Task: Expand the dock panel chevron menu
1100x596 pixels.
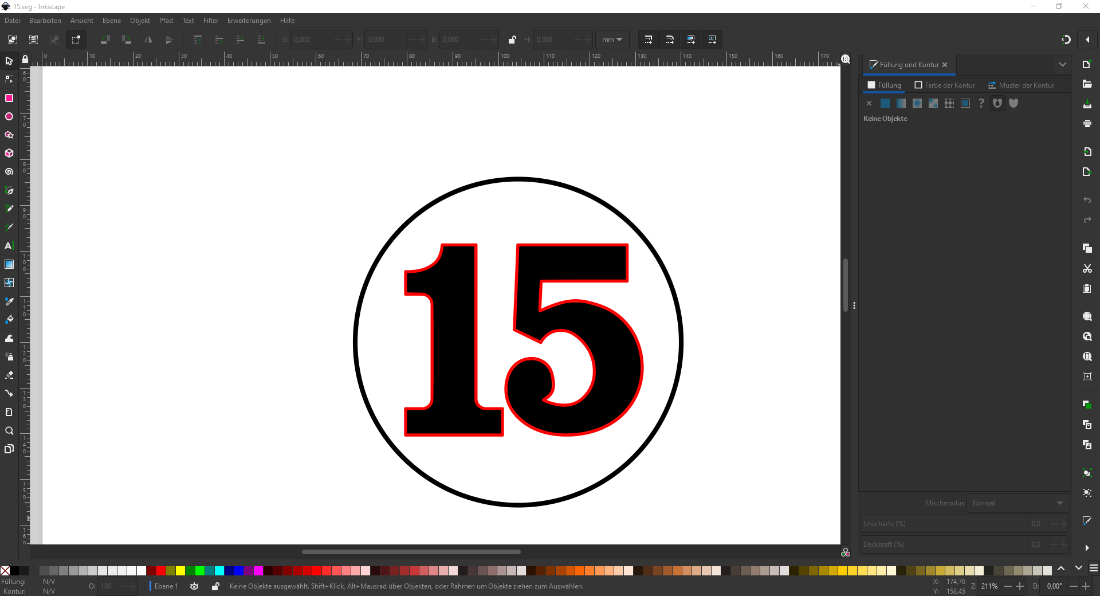Action: click(x=1062, y=65)
